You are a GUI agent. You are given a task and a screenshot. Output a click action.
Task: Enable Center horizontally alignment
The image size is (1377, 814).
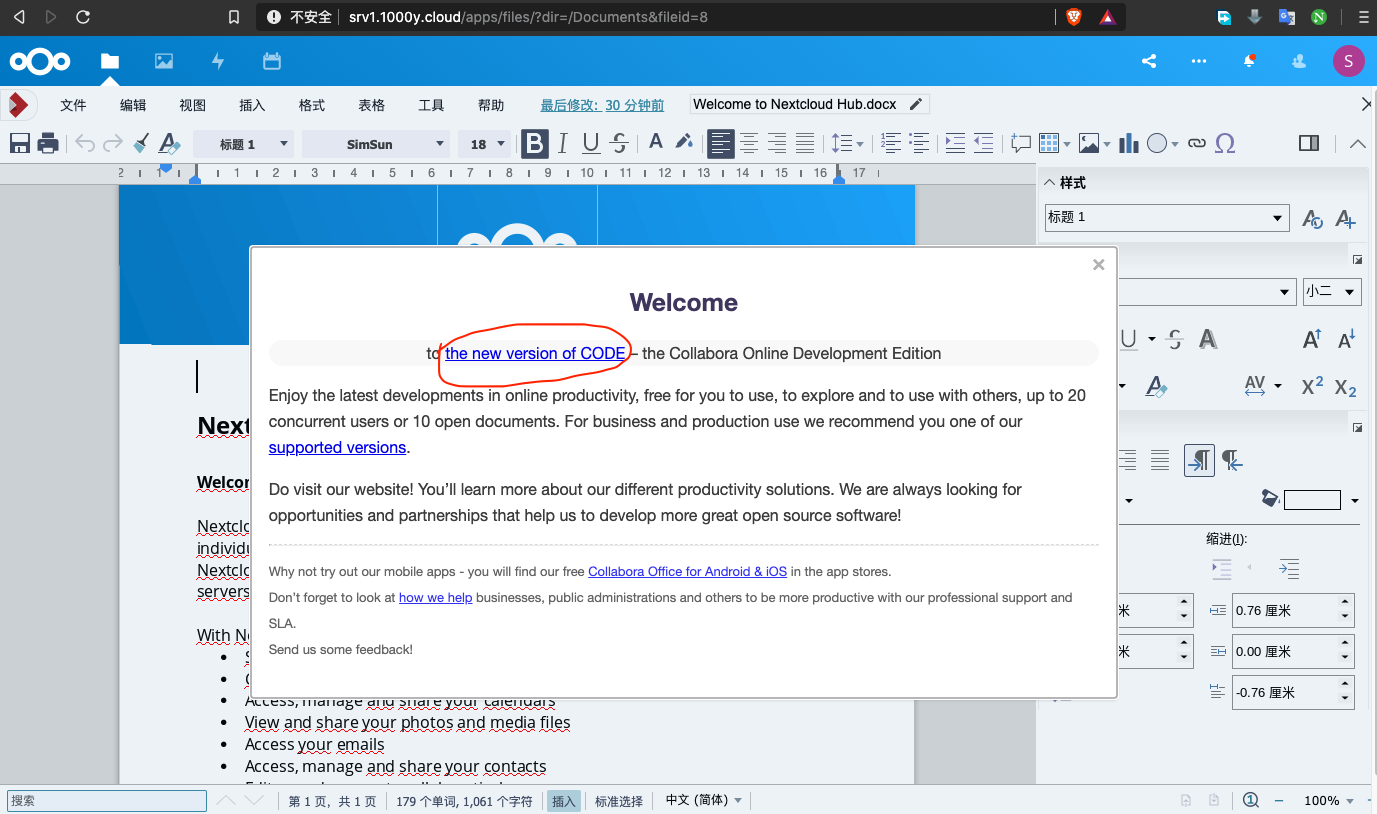[x=749, y=144]
